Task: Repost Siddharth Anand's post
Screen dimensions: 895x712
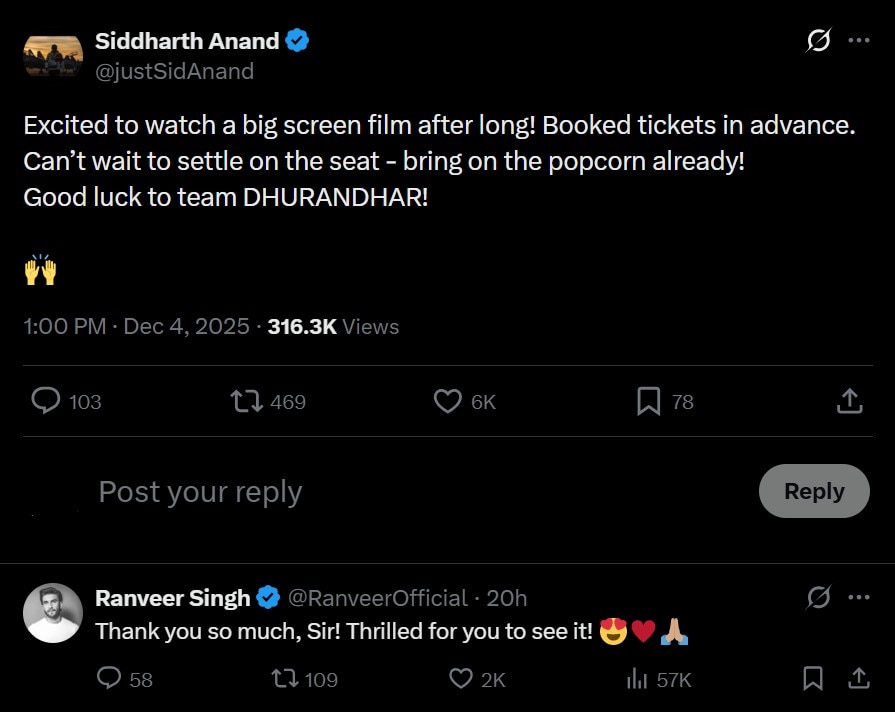Action: (246, 401)
